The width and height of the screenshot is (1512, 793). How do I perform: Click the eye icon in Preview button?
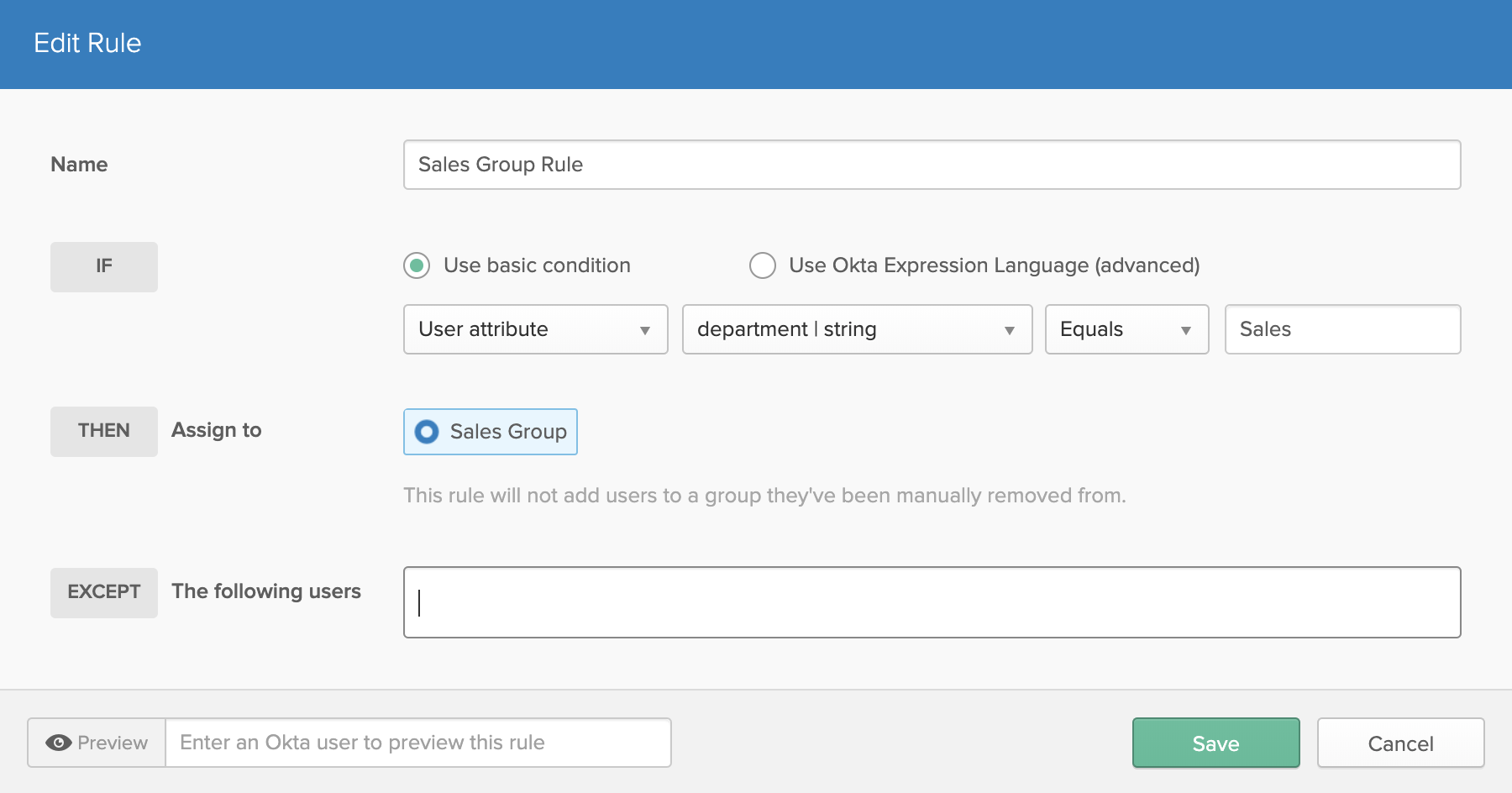coord(58,743)
